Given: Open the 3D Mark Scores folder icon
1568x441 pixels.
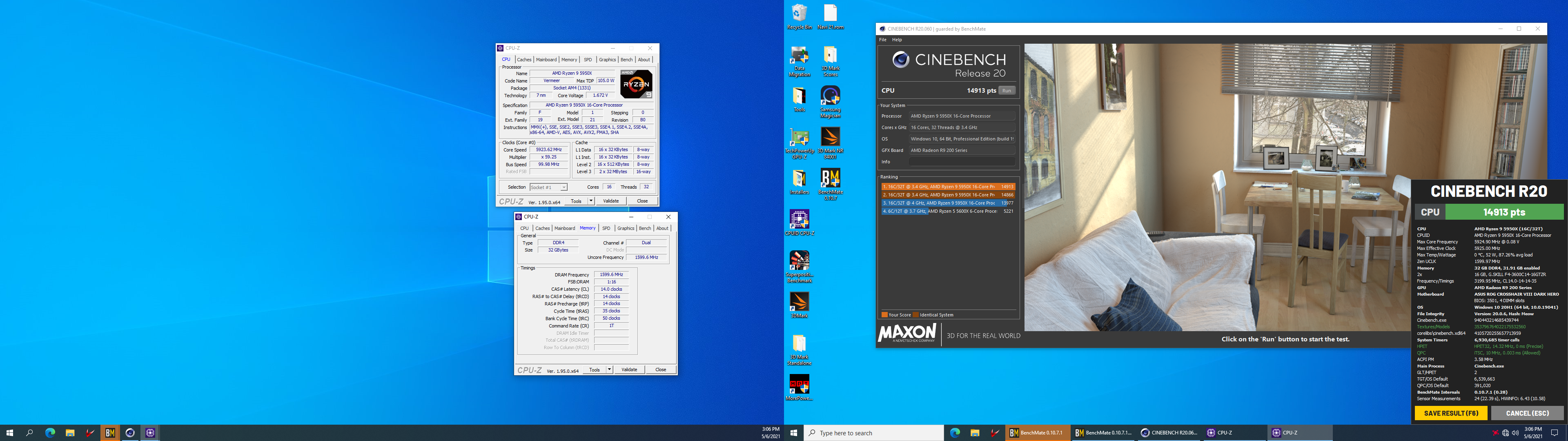Looking at the screenshot, I should pyautogui.click(x=830, y=61).
